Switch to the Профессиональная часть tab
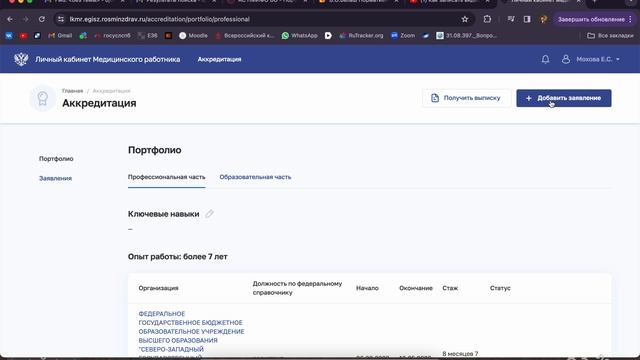 (167, 177)
